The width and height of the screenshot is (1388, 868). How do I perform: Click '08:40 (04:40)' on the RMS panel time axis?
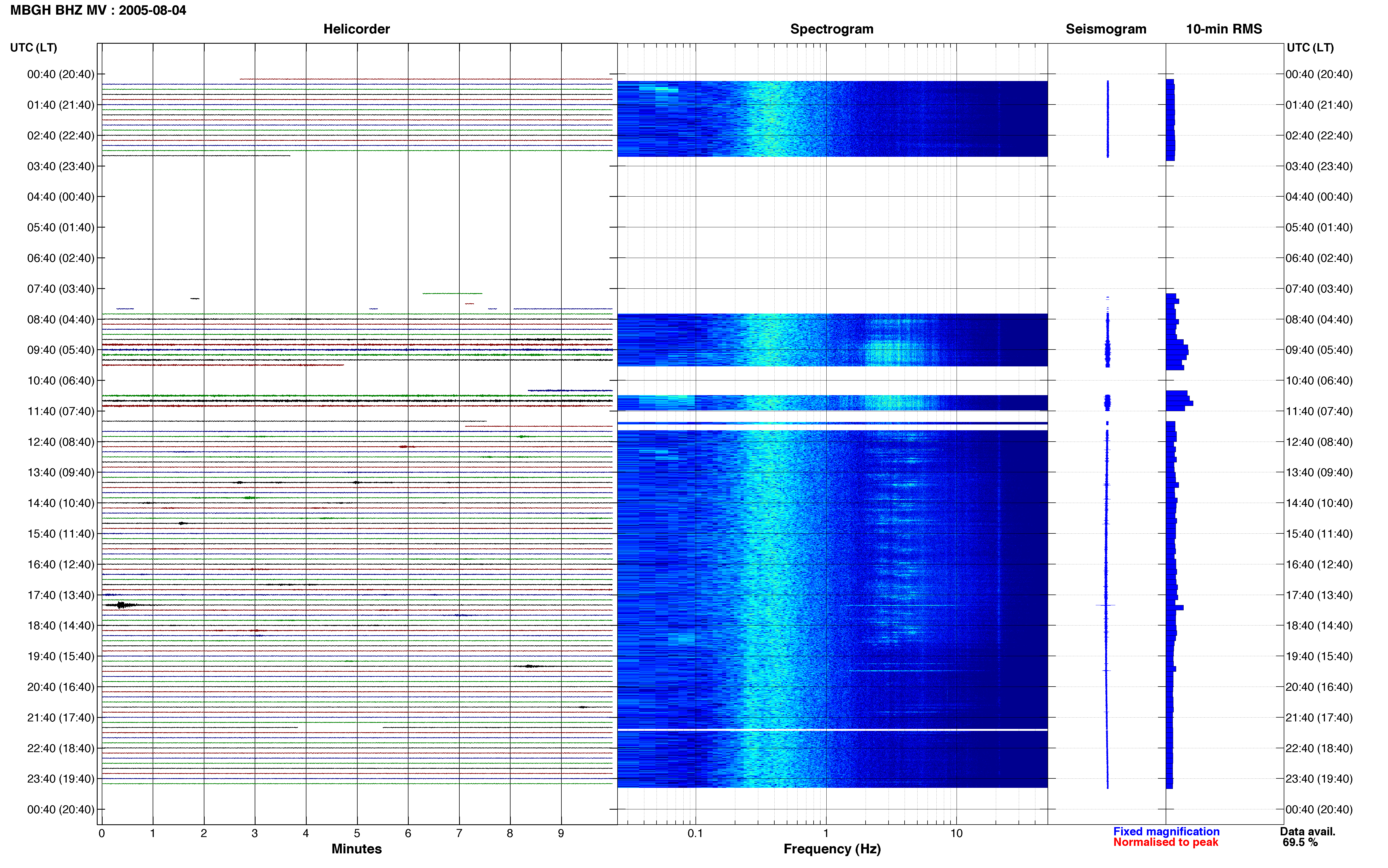[1319, 319]
